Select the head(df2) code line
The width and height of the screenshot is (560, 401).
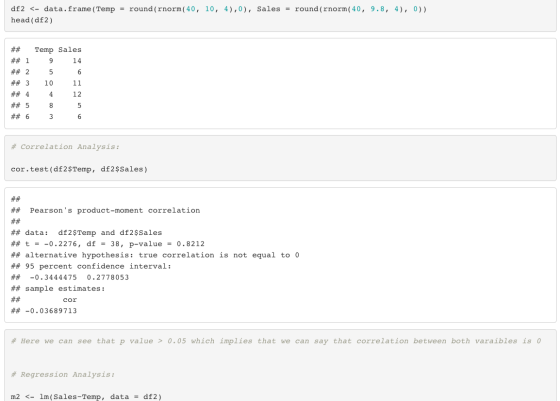coord(32,20)
